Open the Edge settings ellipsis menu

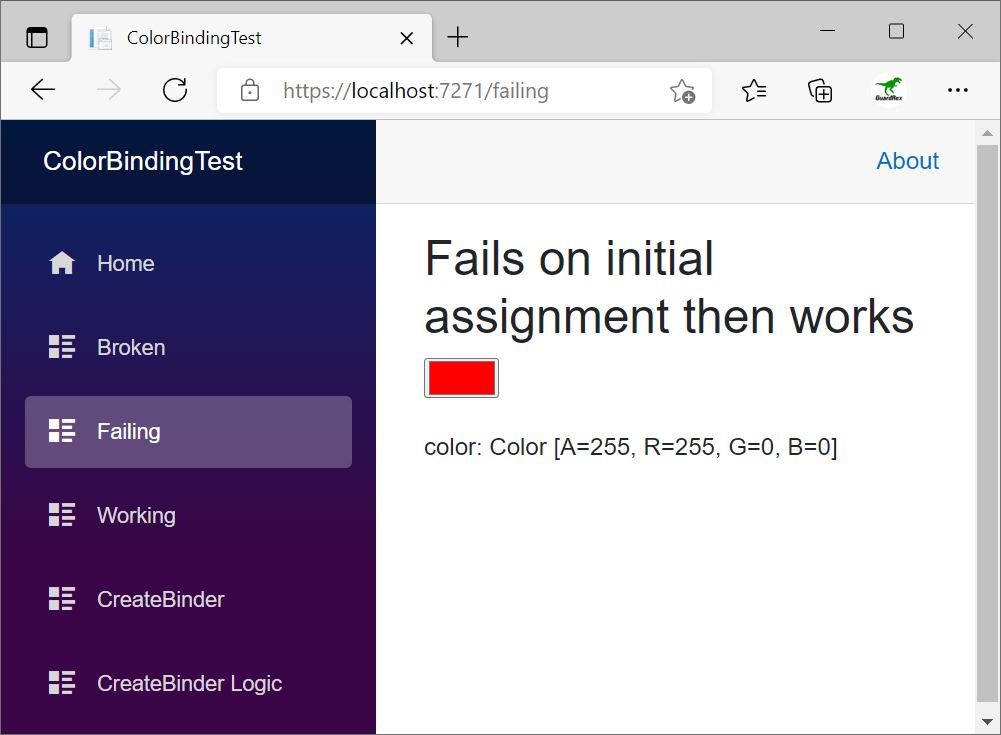point(957,90)
